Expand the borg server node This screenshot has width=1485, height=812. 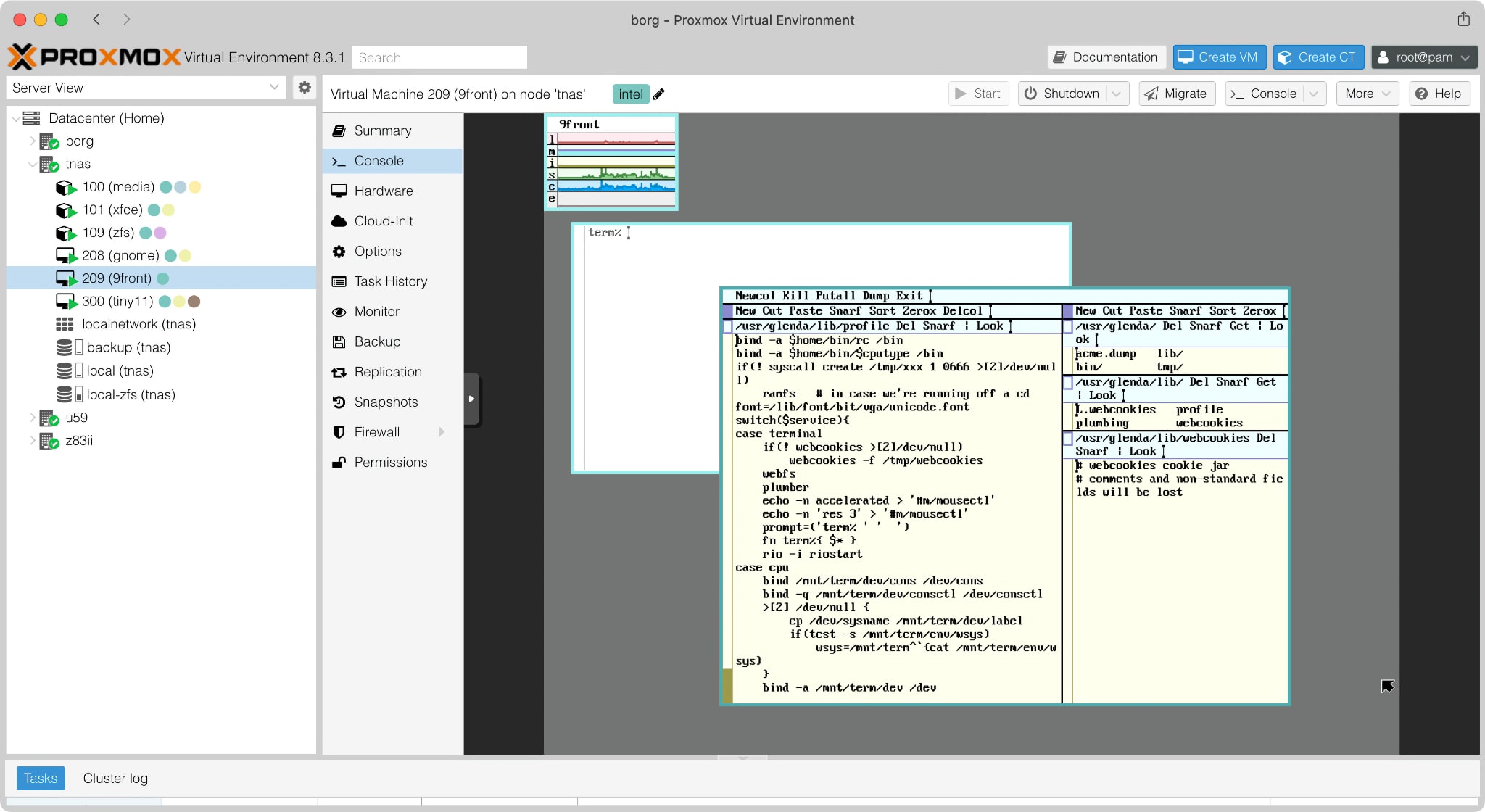click(x=29, y=140)
